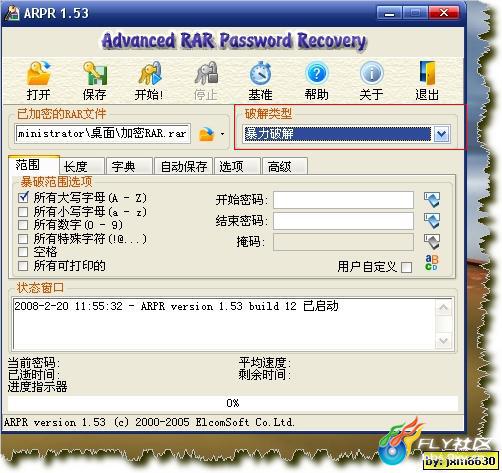Enable 所有特殊字符 (!@...) checkbox
This screenshot has width=502, height=473.
23,239
